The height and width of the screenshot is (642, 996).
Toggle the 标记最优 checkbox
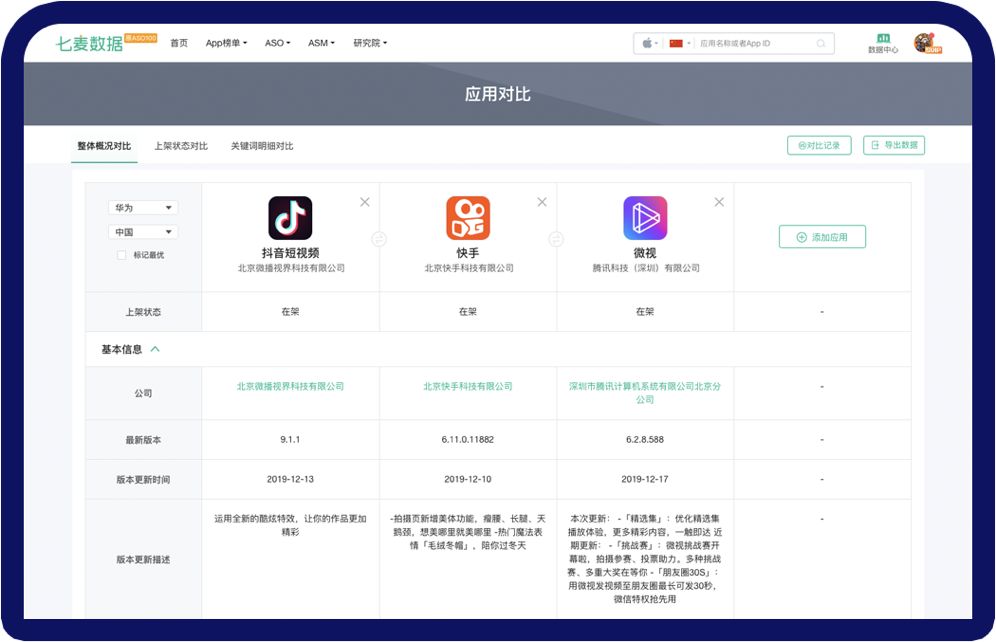121,255
